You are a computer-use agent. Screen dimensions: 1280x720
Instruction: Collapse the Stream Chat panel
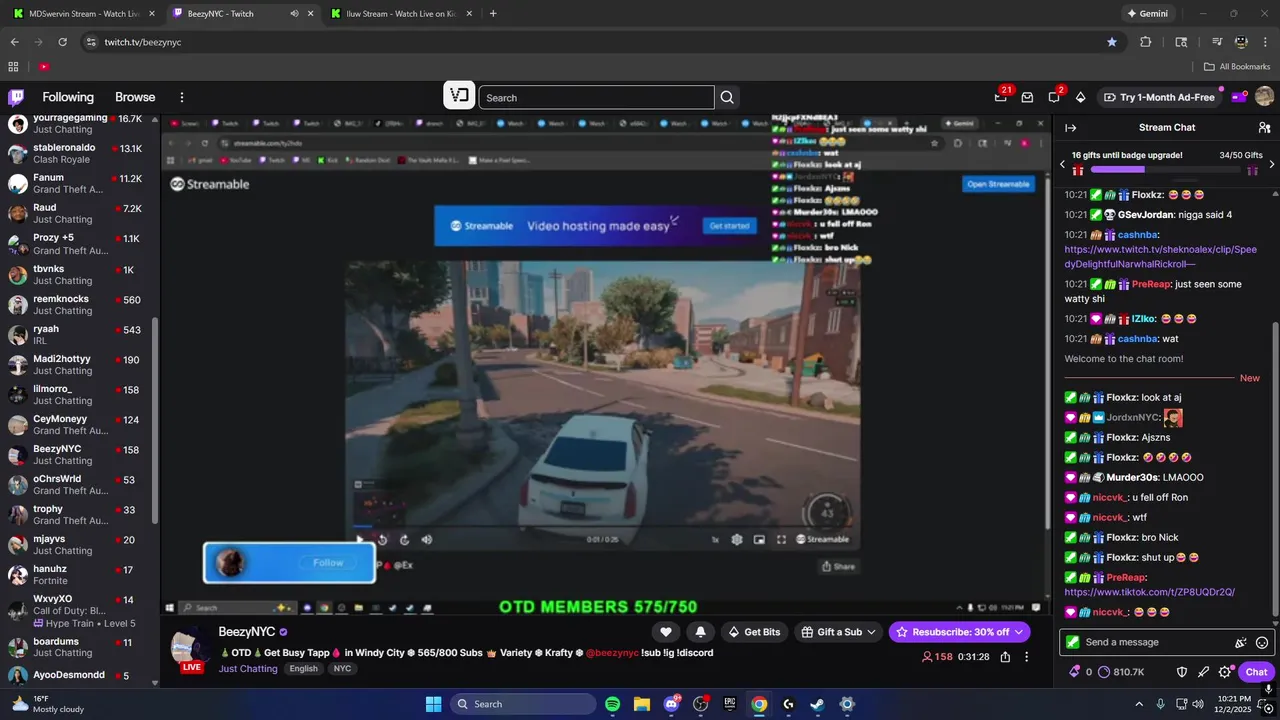[1070, 128]
